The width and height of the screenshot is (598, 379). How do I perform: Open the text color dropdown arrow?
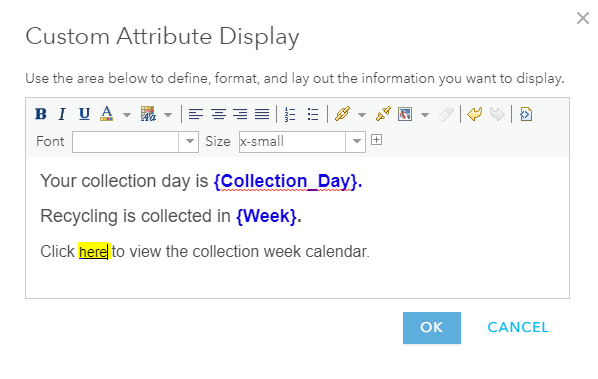(x=127, y=114)
